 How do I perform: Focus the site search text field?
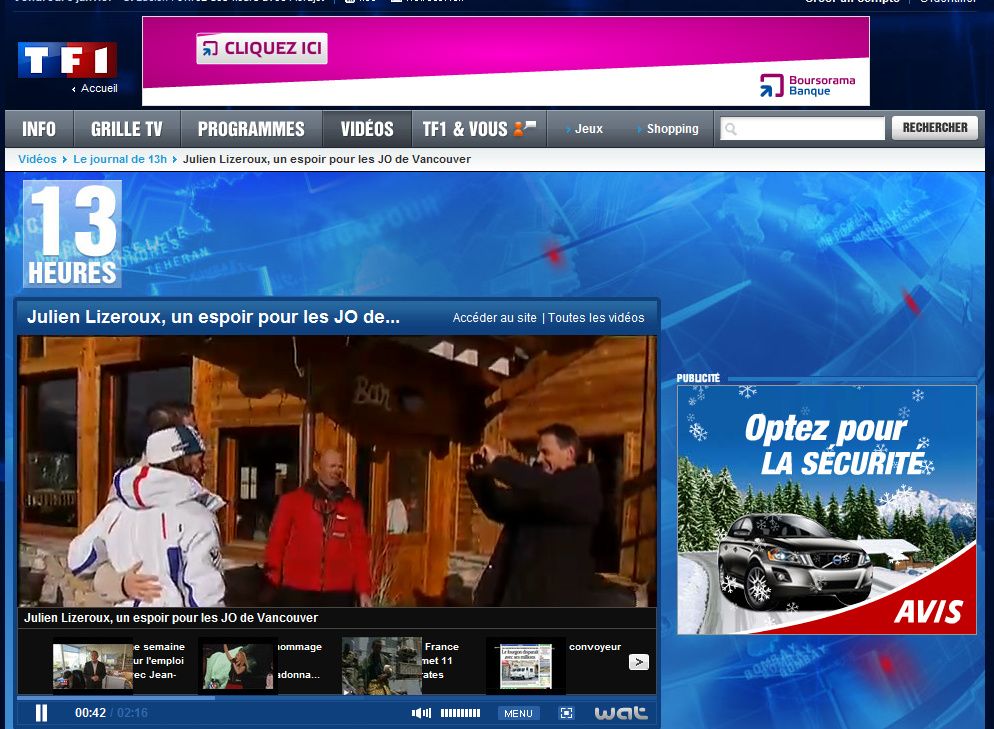coord(803,129)
